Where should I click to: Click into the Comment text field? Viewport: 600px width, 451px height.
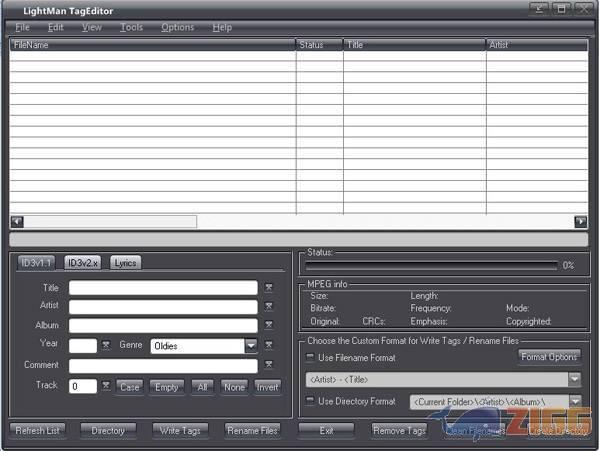[163, 366]
